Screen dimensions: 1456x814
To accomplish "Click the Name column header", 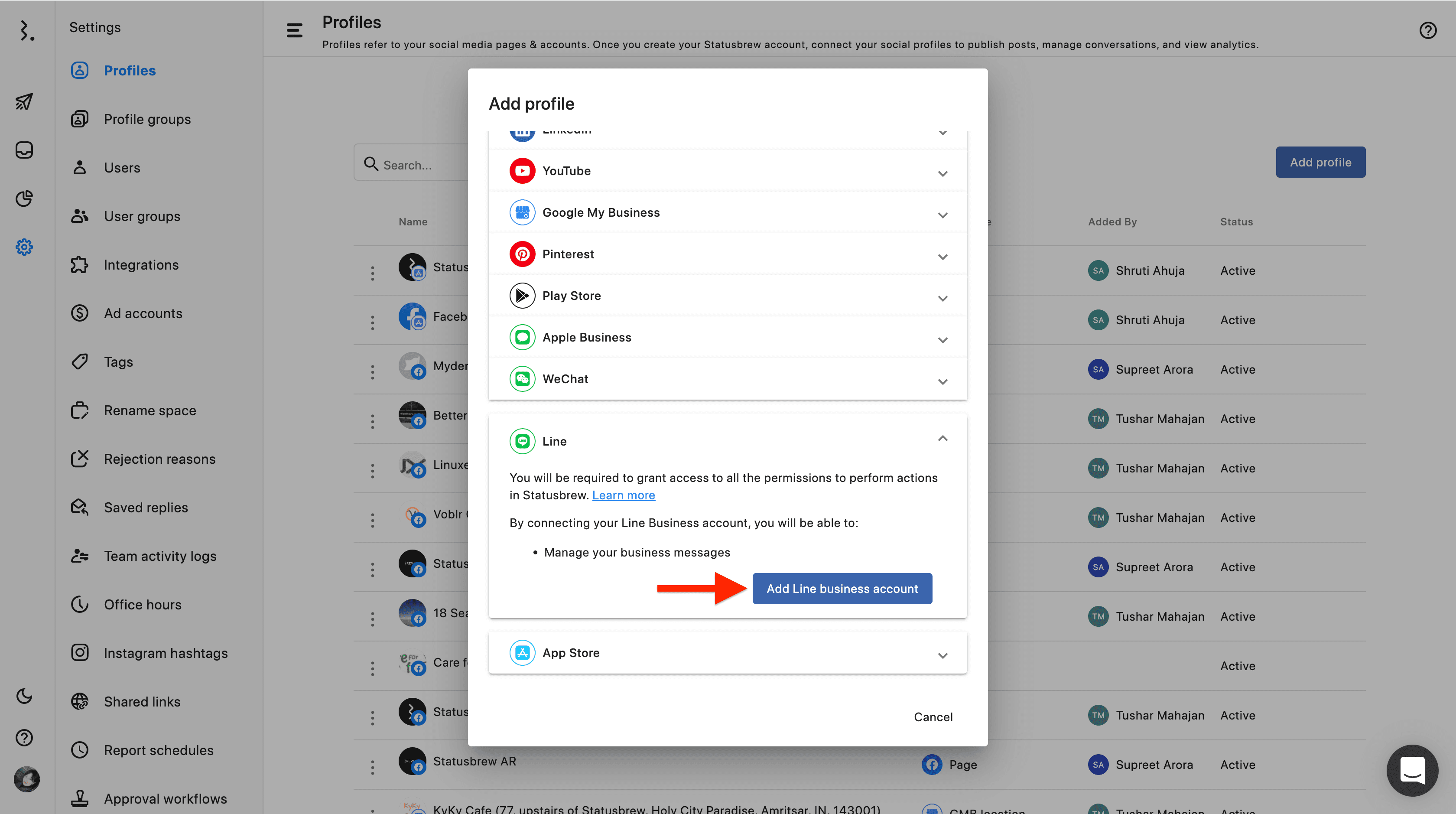I will [x=413, y=221].
